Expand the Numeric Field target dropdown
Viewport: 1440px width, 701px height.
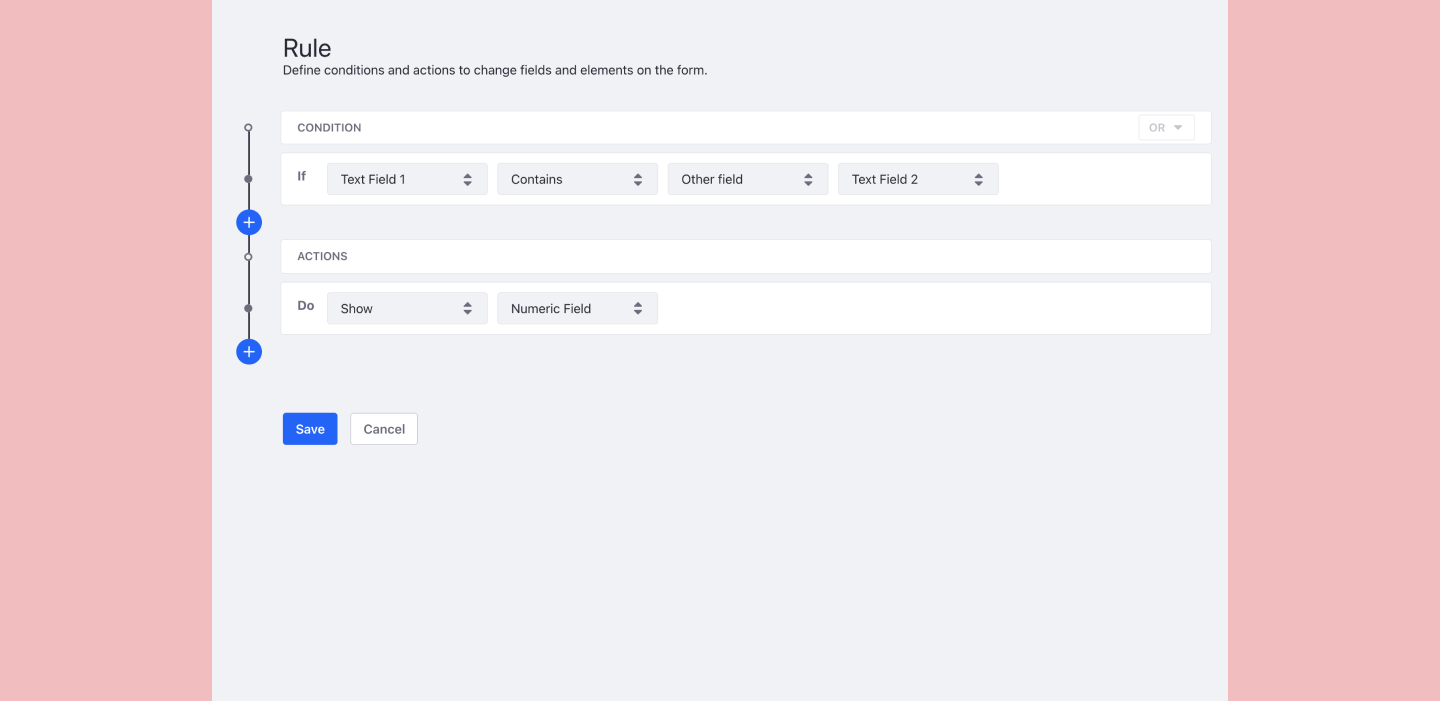coord(577,308)
